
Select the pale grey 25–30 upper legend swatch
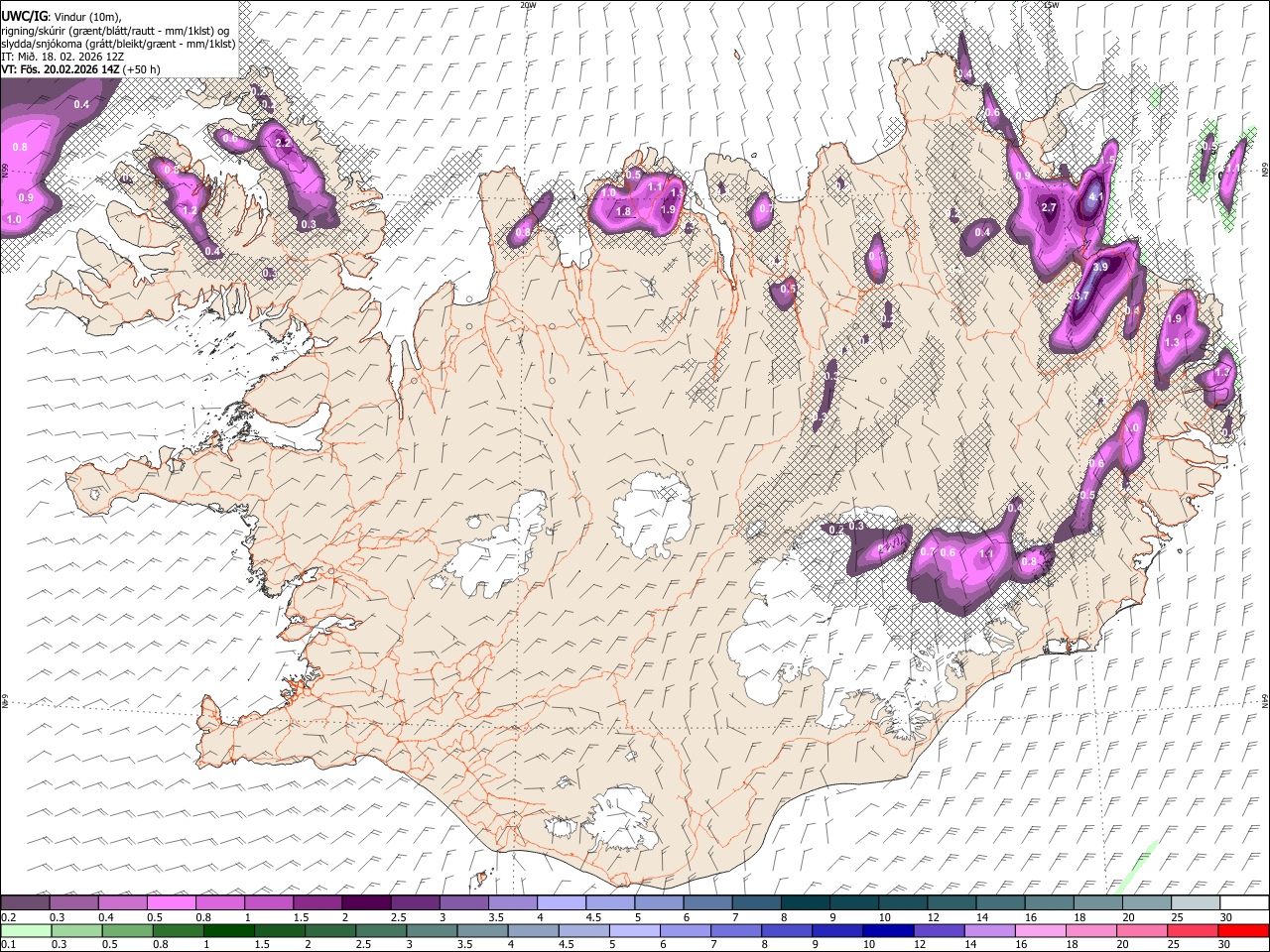(x=1194, y=903)
